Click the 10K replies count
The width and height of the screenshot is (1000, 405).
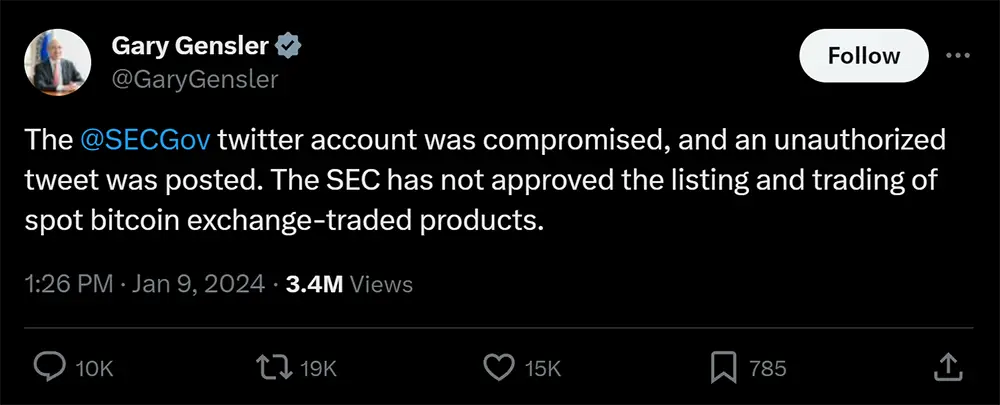pos(95,369)
